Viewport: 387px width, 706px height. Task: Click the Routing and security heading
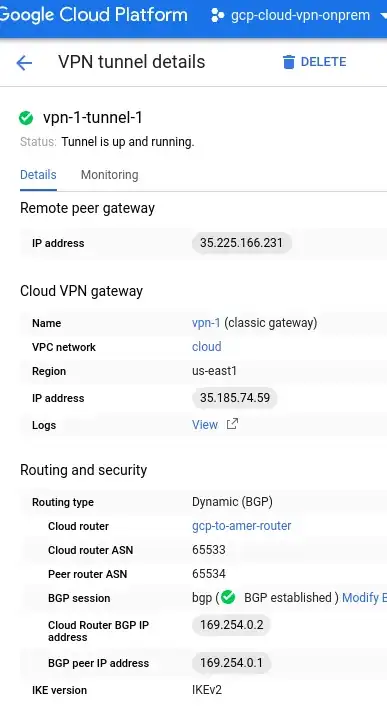coord(84,470)
